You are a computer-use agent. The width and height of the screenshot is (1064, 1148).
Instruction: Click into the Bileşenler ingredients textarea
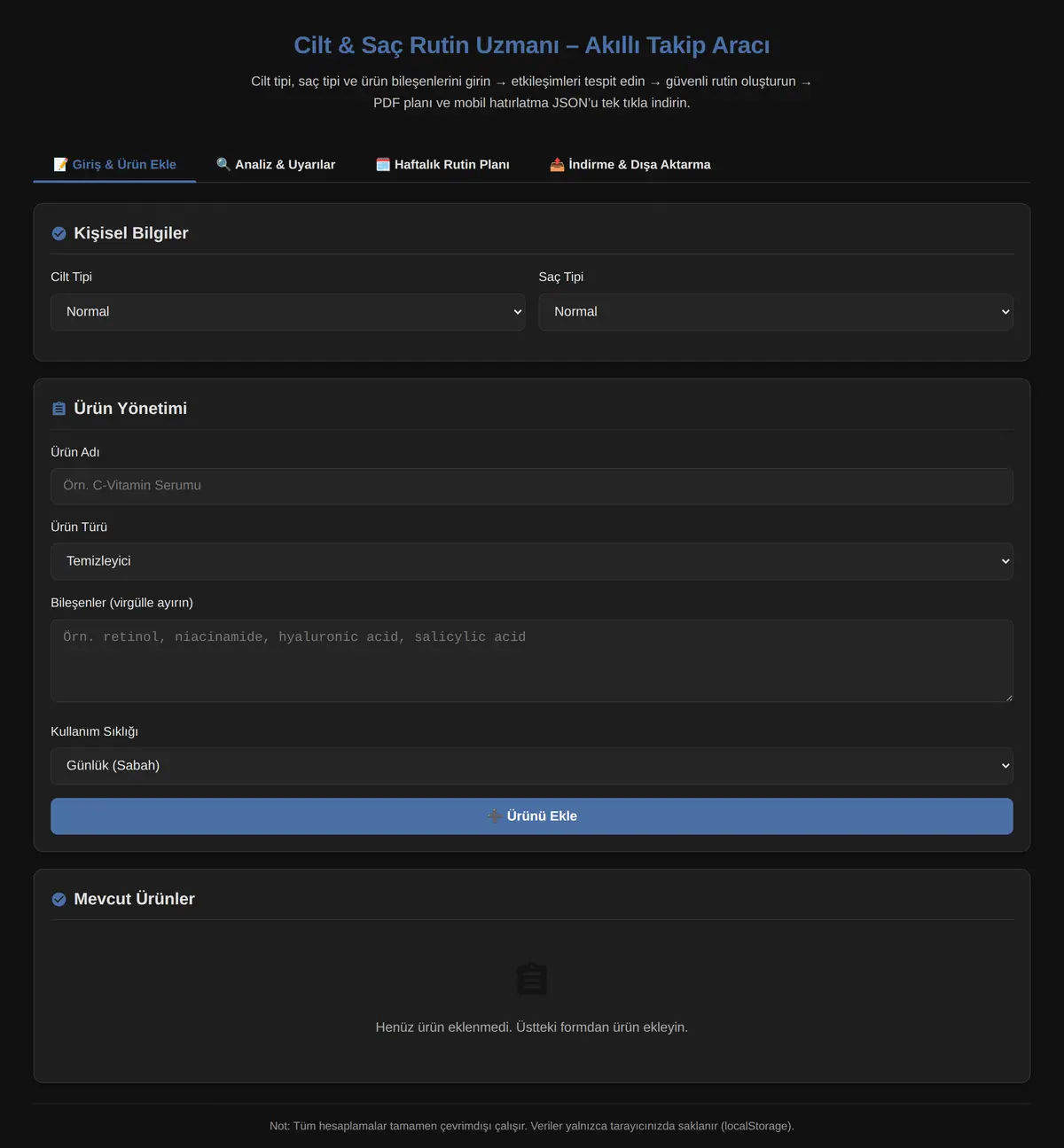coord(532,660)
